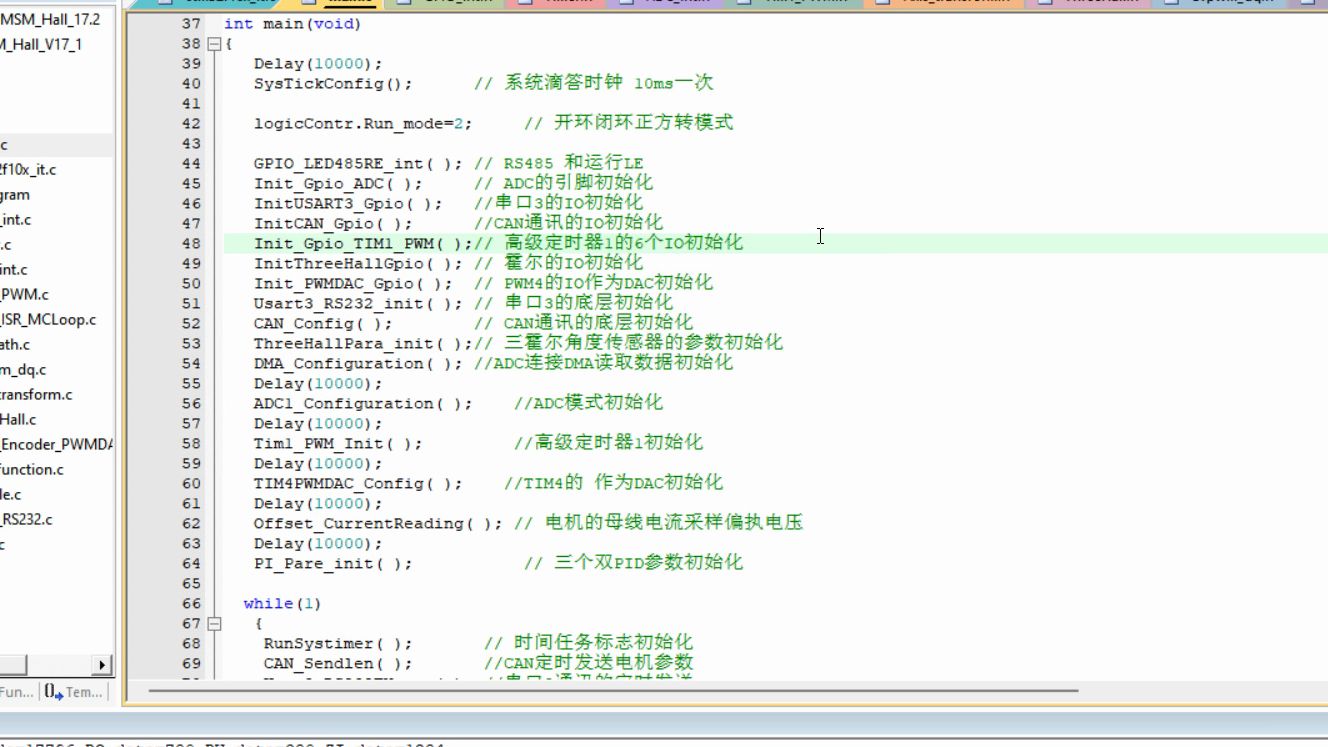
Task: Click the ThreeHallPara_init( ); call
Action: pyautogui.click(x=363, y=344)
